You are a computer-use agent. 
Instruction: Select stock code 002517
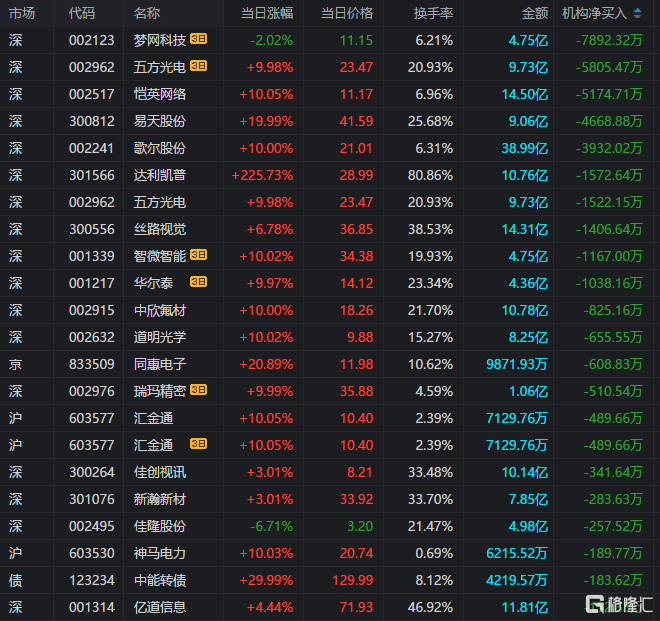(91, 94)
